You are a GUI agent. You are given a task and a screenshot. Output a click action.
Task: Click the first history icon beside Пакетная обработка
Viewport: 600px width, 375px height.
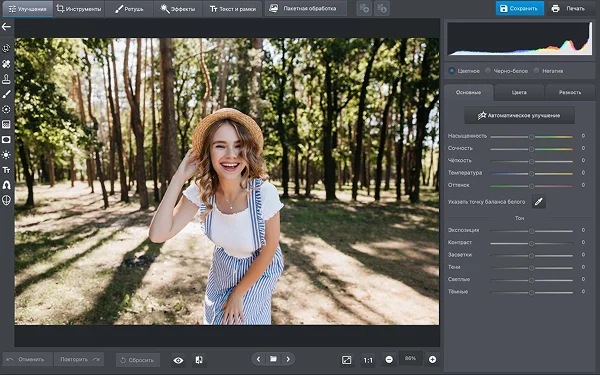coord(364,8)
